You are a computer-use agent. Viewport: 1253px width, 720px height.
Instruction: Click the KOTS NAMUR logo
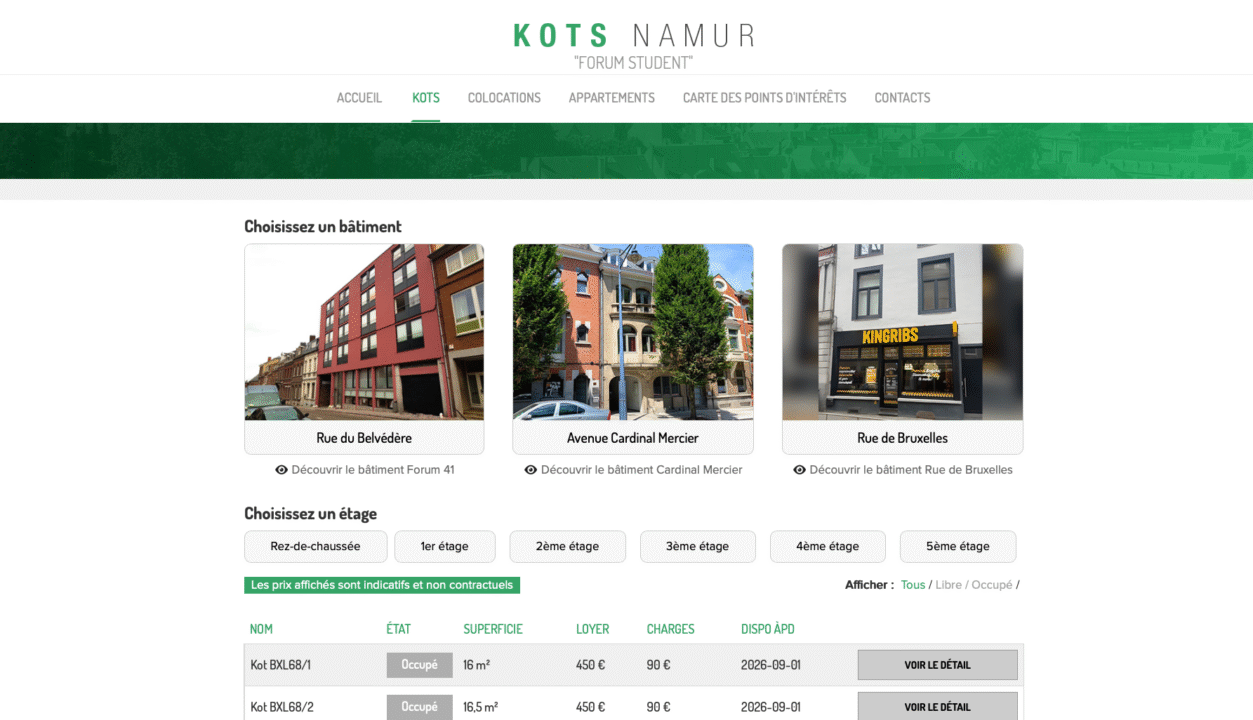click(633, 47)
